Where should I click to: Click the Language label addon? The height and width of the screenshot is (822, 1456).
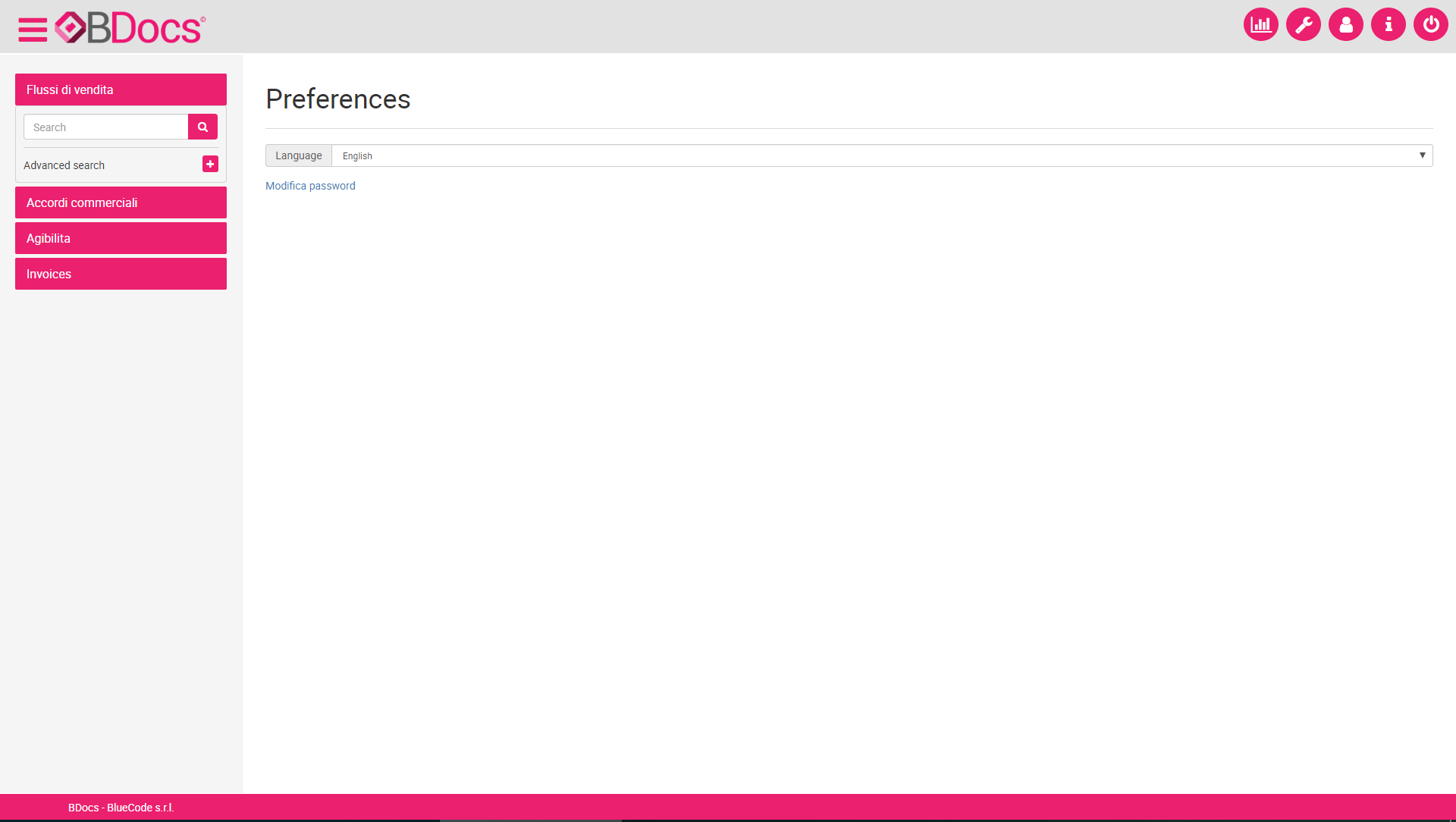298,155
